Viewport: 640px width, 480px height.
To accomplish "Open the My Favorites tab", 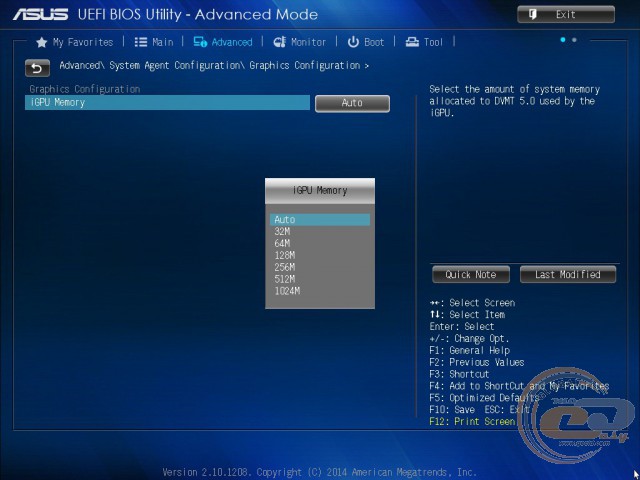I will coord(83,42).
